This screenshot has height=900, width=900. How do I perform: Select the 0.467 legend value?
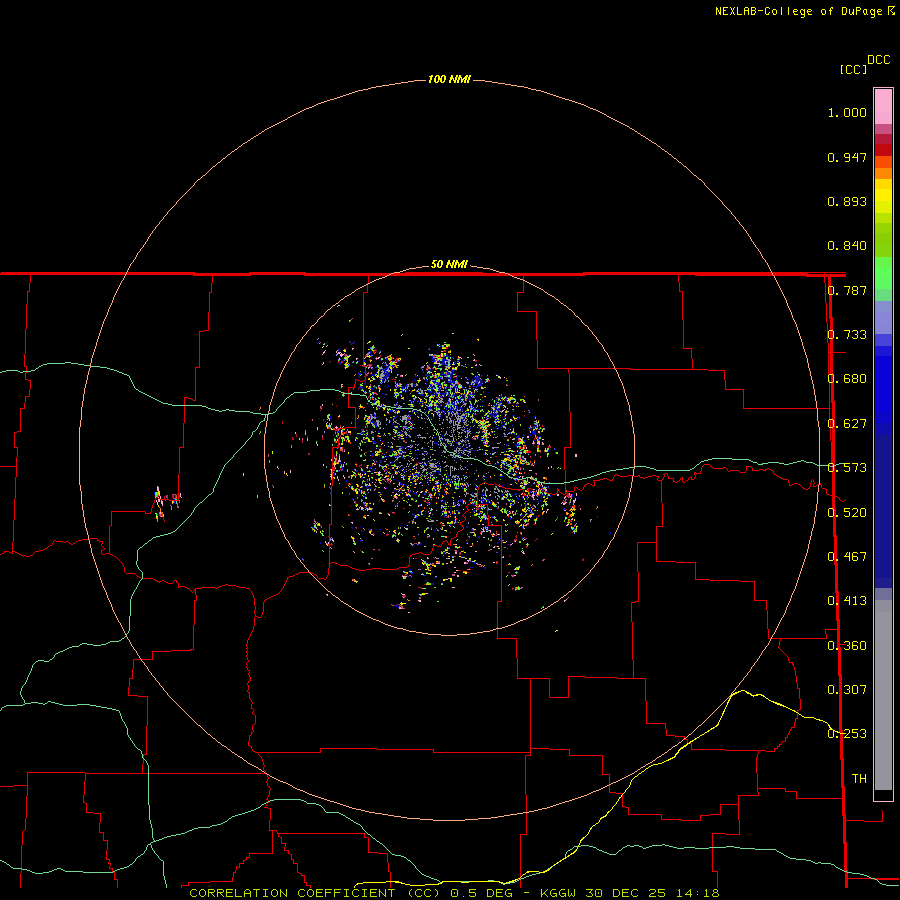point(847,557)
